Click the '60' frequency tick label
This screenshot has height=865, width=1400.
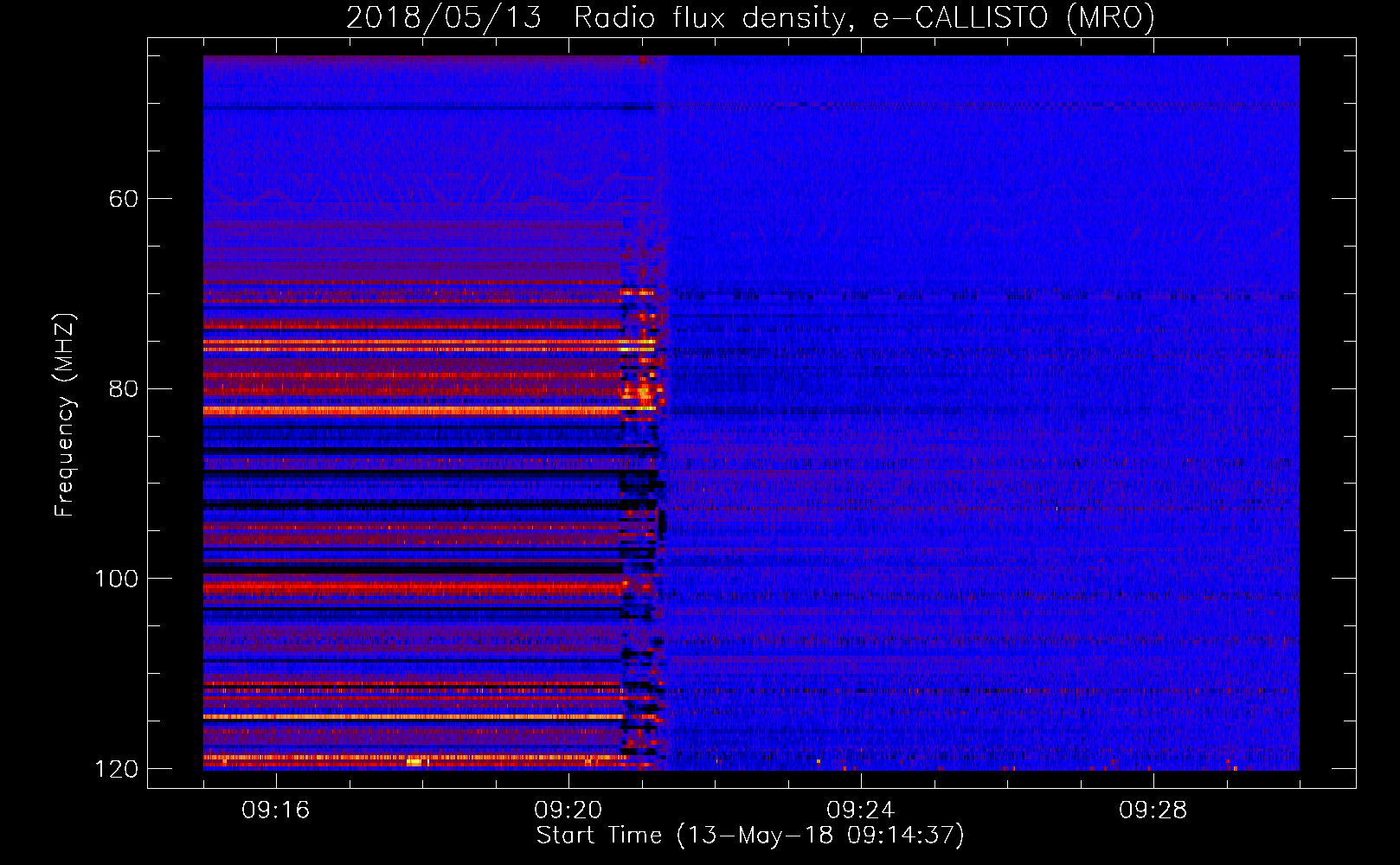[x=124, y=199]
